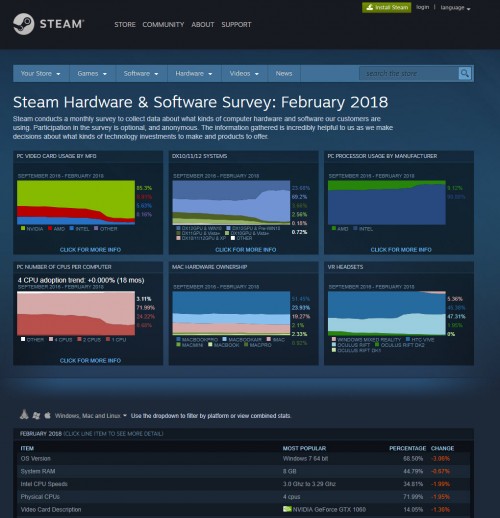Click the PERCENTAGE column header
The width and height of the screenshot is (500, 518).
click(x=407, y=448)
